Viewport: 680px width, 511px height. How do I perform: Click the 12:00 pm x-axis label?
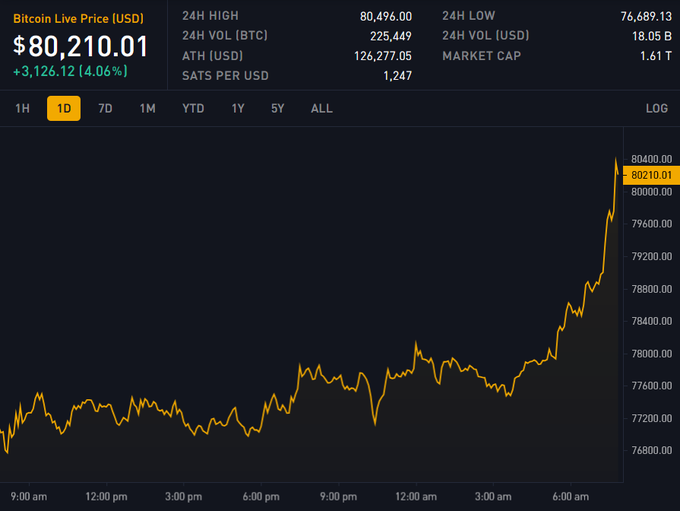106,497
